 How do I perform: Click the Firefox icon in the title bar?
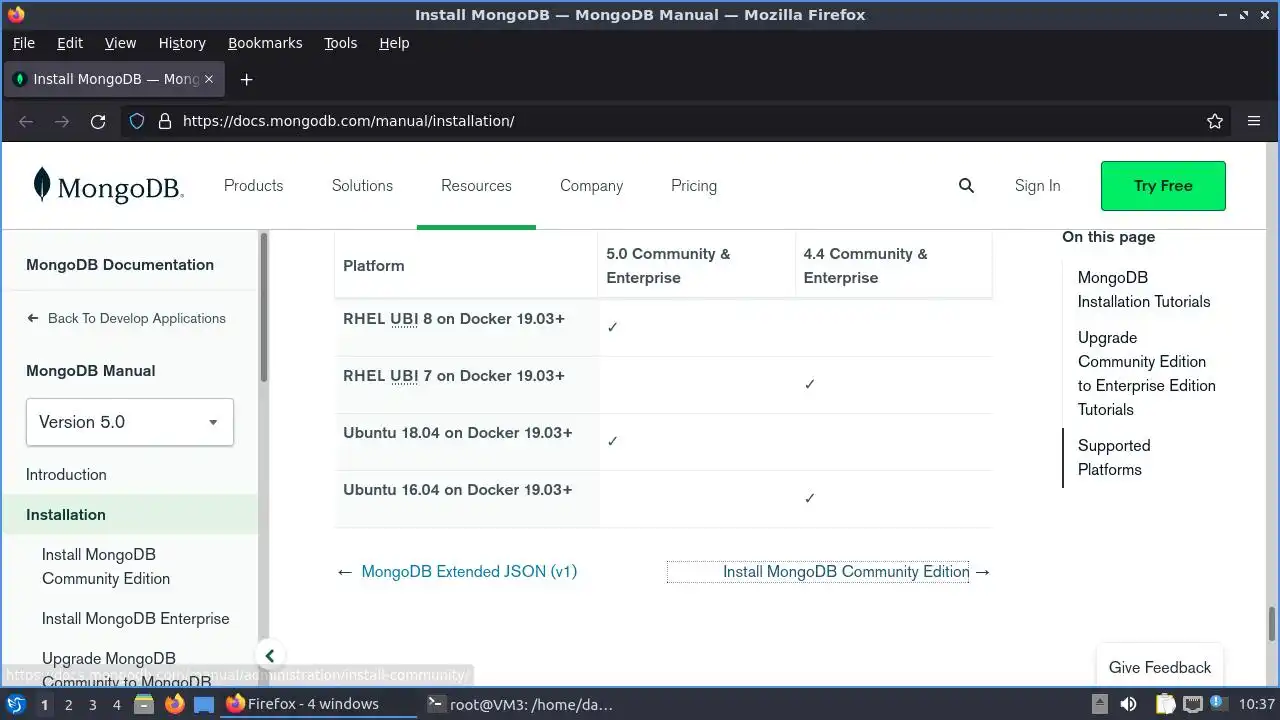(x=15, y=15)
